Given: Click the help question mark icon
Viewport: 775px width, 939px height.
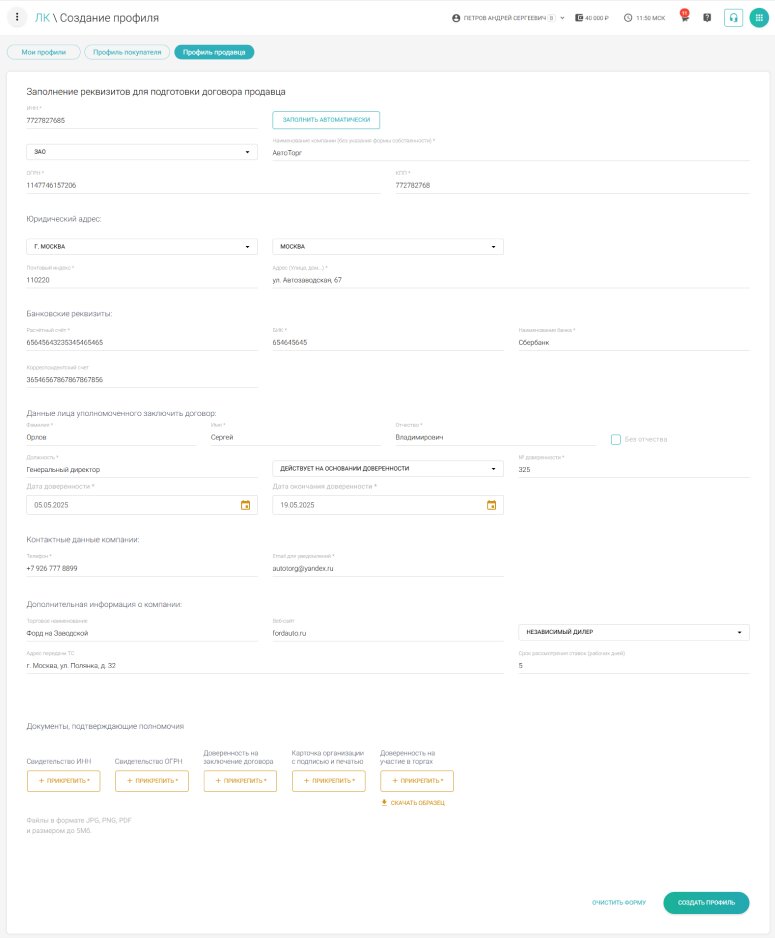Looking at the screenshot, I should click(x=707, y=18).
